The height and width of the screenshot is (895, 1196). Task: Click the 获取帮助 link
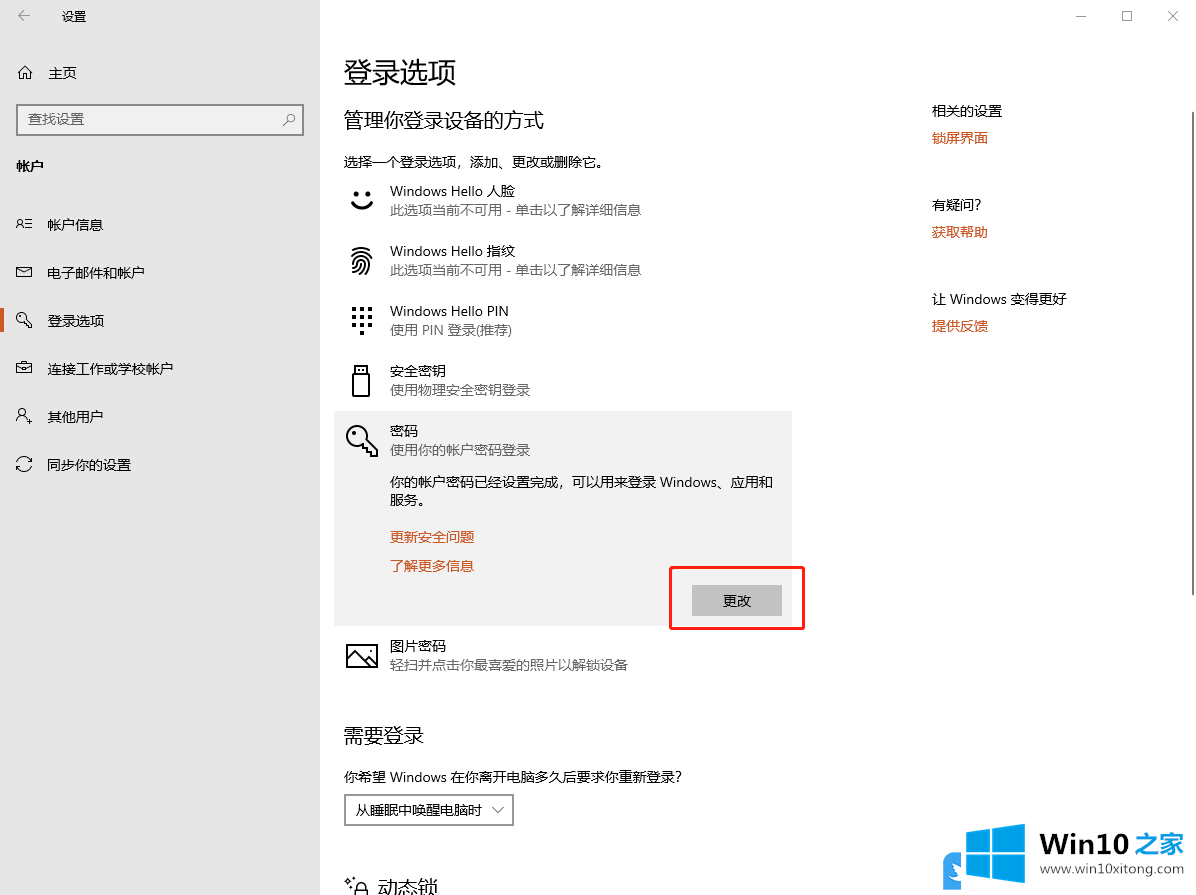(960, 232)
